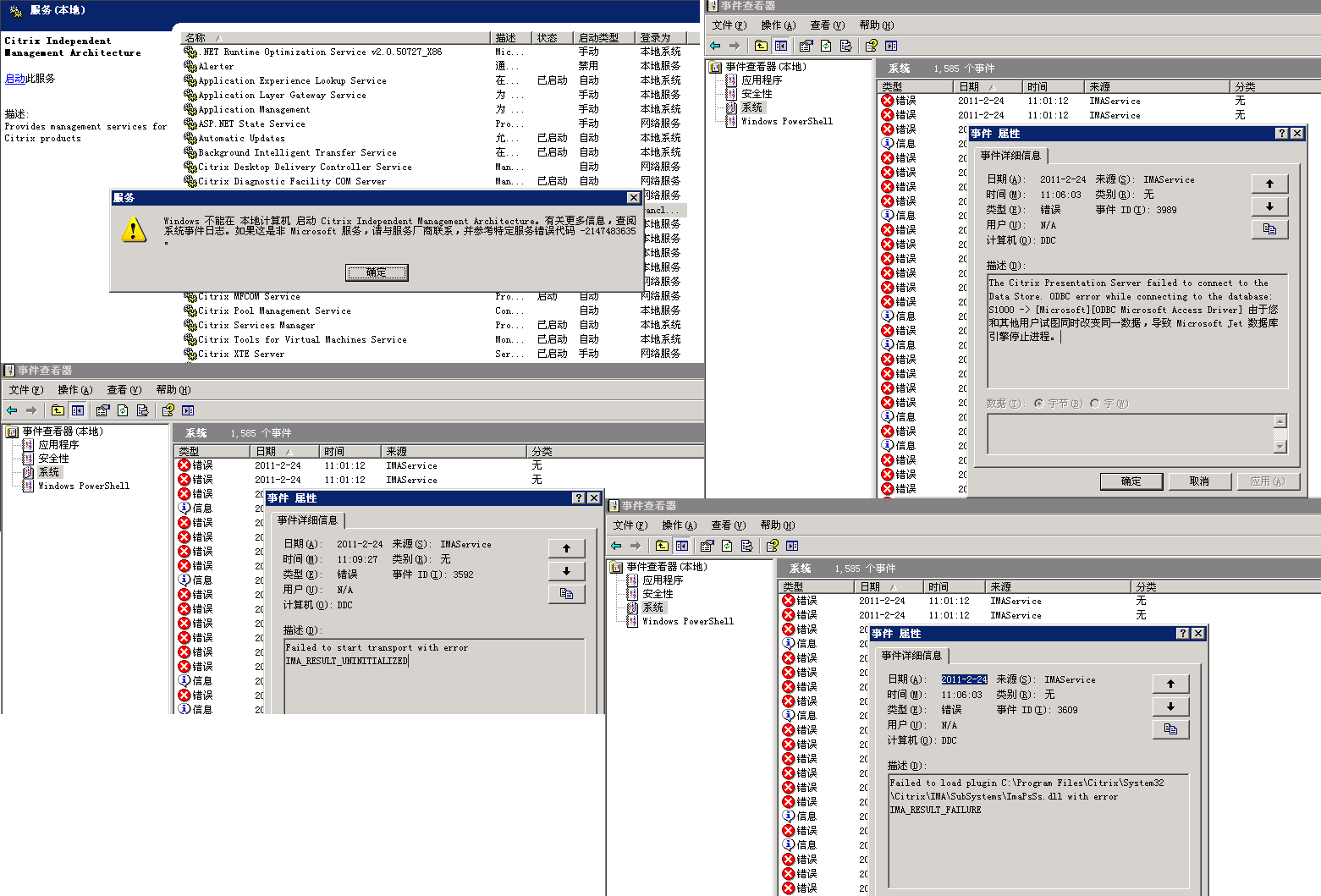Click Help toolbar icon in event 3989 Event Viewer
This screenshot has height=896, width=1321.
coord(871,46)
